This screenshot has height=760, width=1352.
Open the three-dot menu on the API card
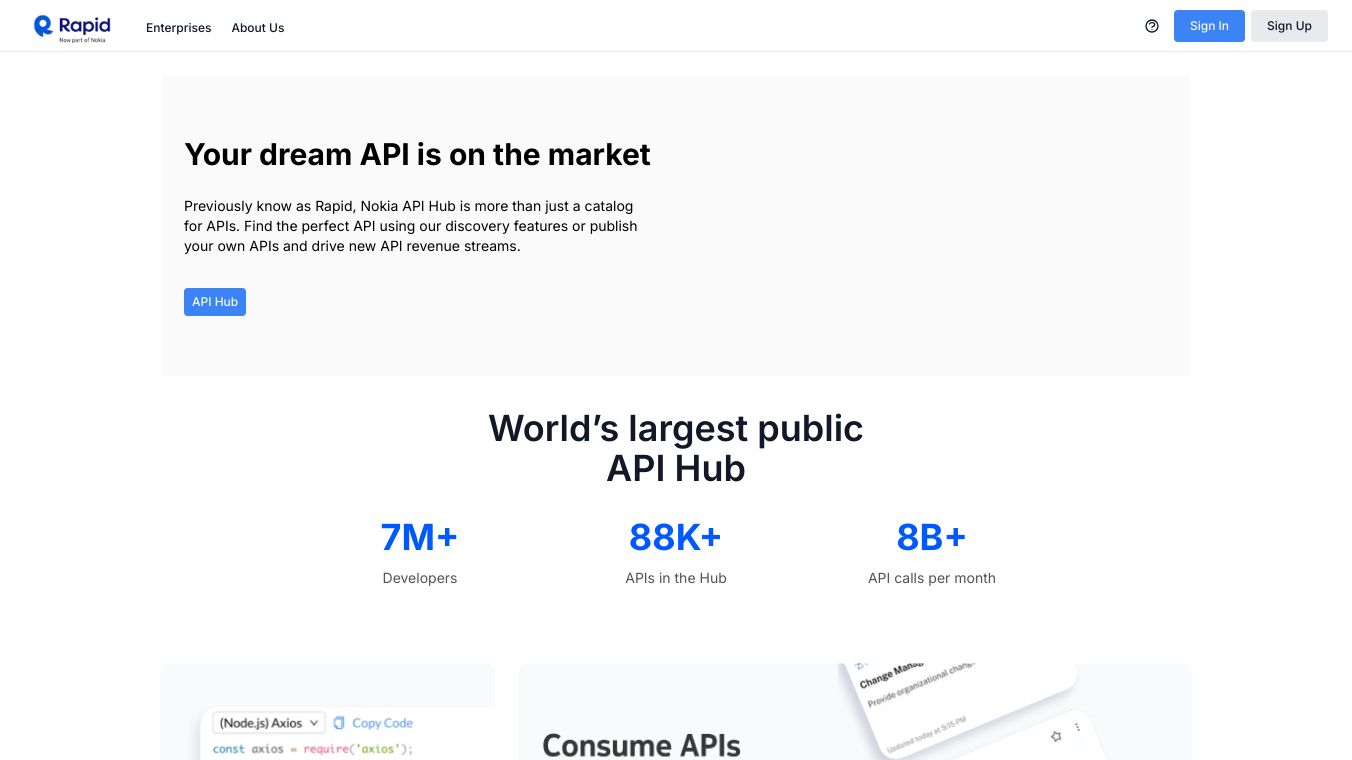(1078, 727)
